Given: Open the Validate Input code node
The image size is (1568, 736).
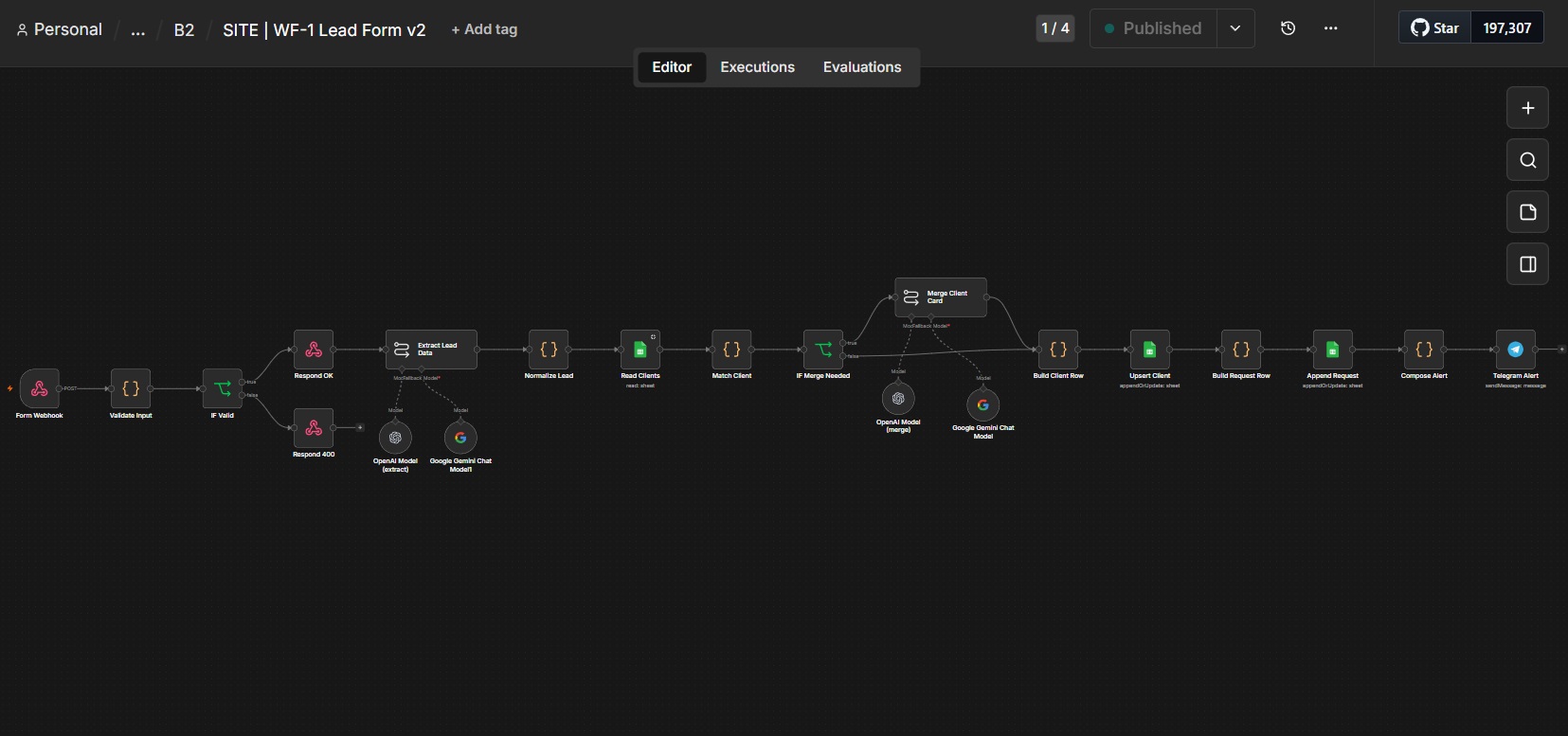Looking at the screenshot, I should pyautogui.click(x=131, y=388).
